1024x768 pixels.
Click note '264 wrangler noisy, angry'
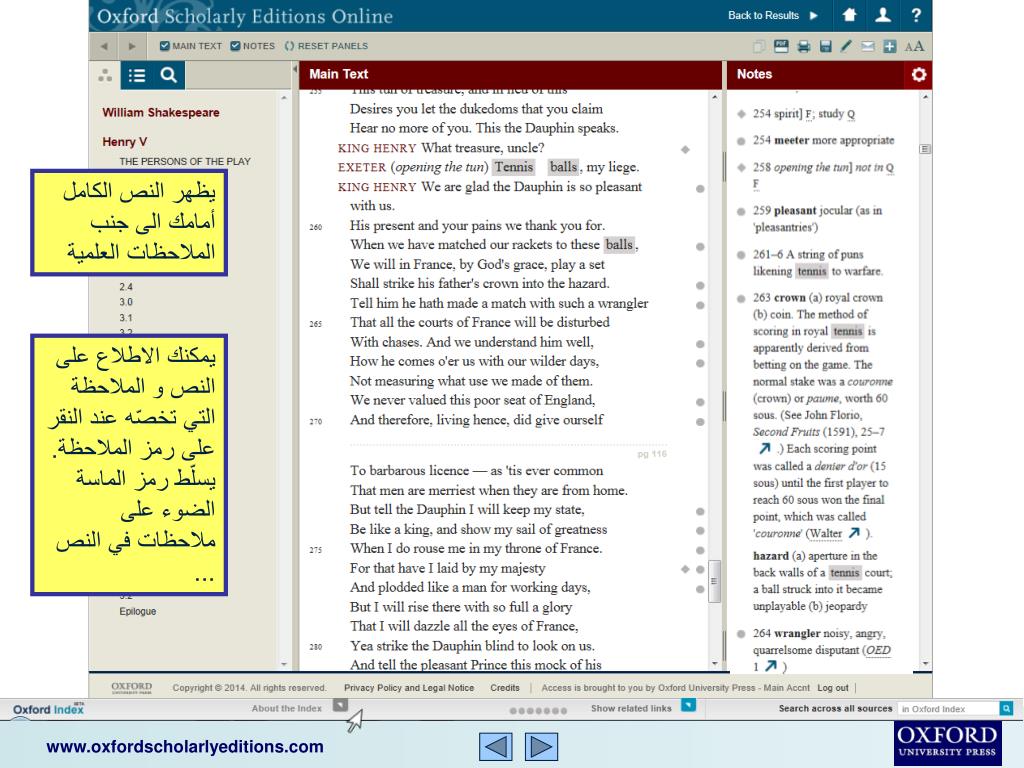click(822, 650)
